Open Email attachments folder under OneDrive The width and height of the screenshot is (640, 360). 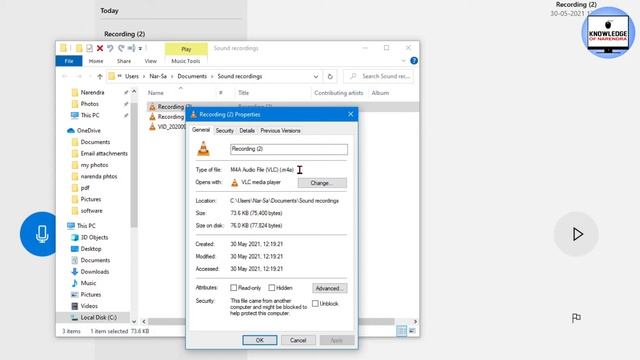click(100, 153)
